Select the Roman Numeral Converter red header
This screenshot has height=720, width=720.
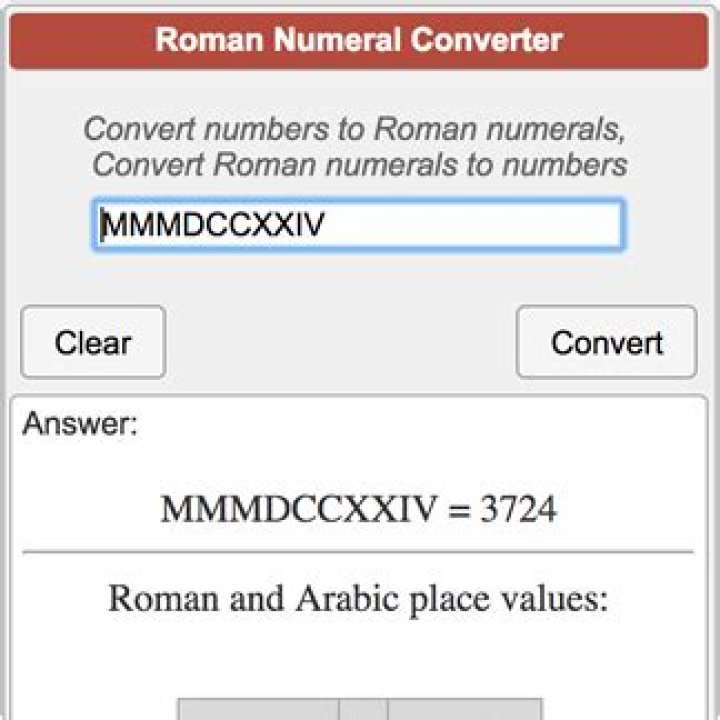pos(359,41)
